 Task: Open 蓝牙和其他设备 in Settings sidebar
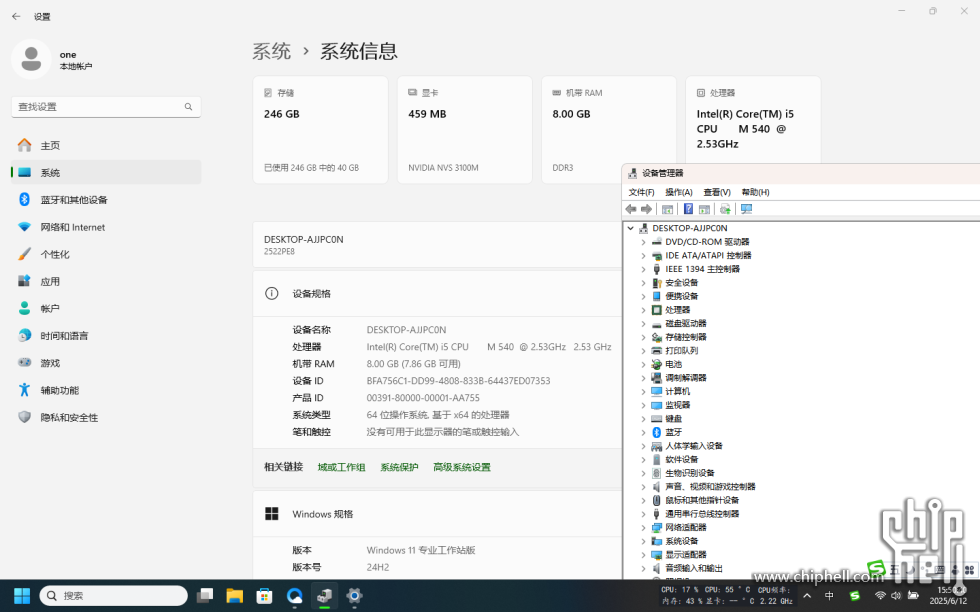(106, 200)
